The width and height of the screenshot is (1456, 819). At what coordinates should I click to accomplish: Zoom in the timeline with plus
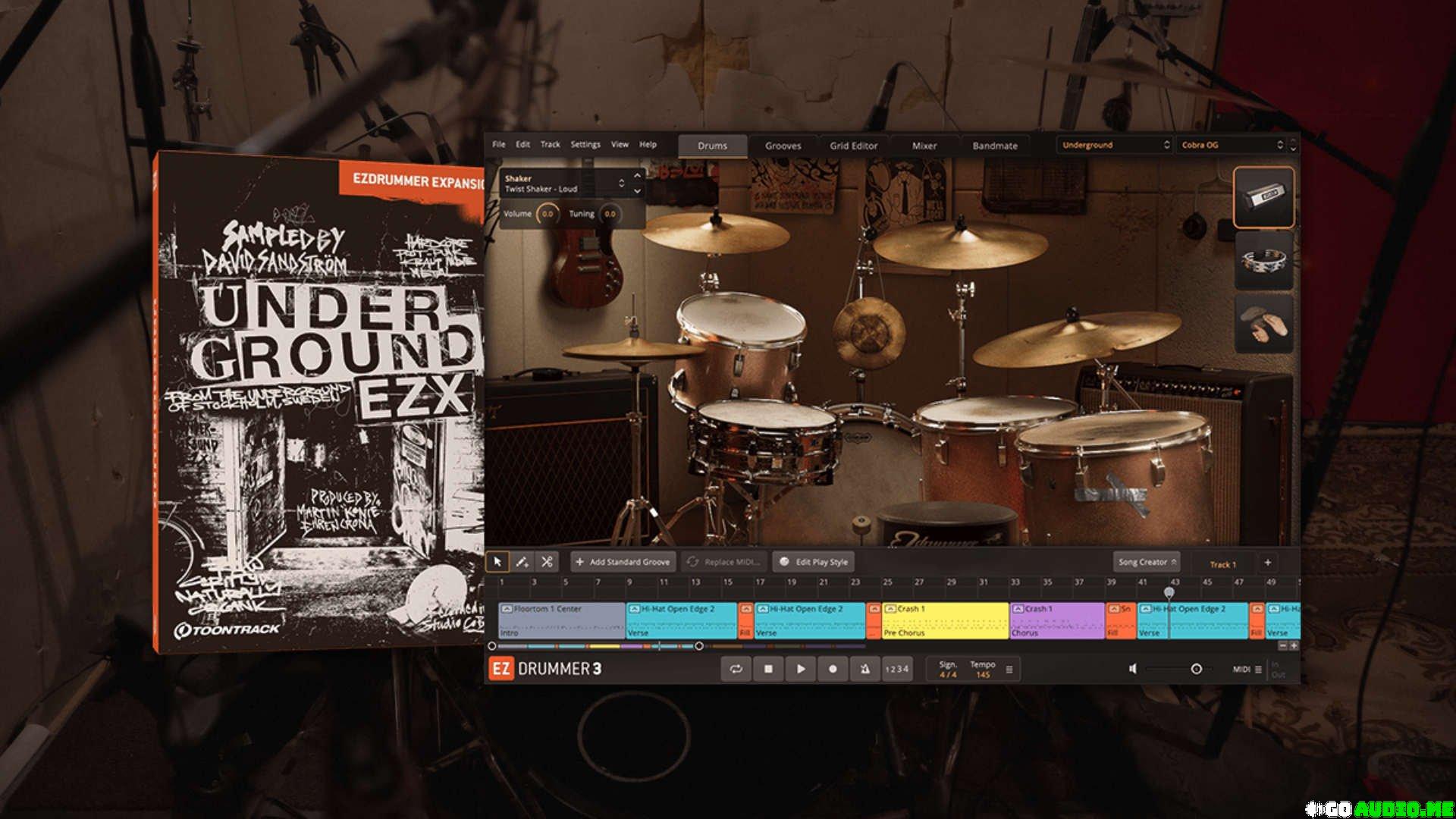pos(1294,645)
